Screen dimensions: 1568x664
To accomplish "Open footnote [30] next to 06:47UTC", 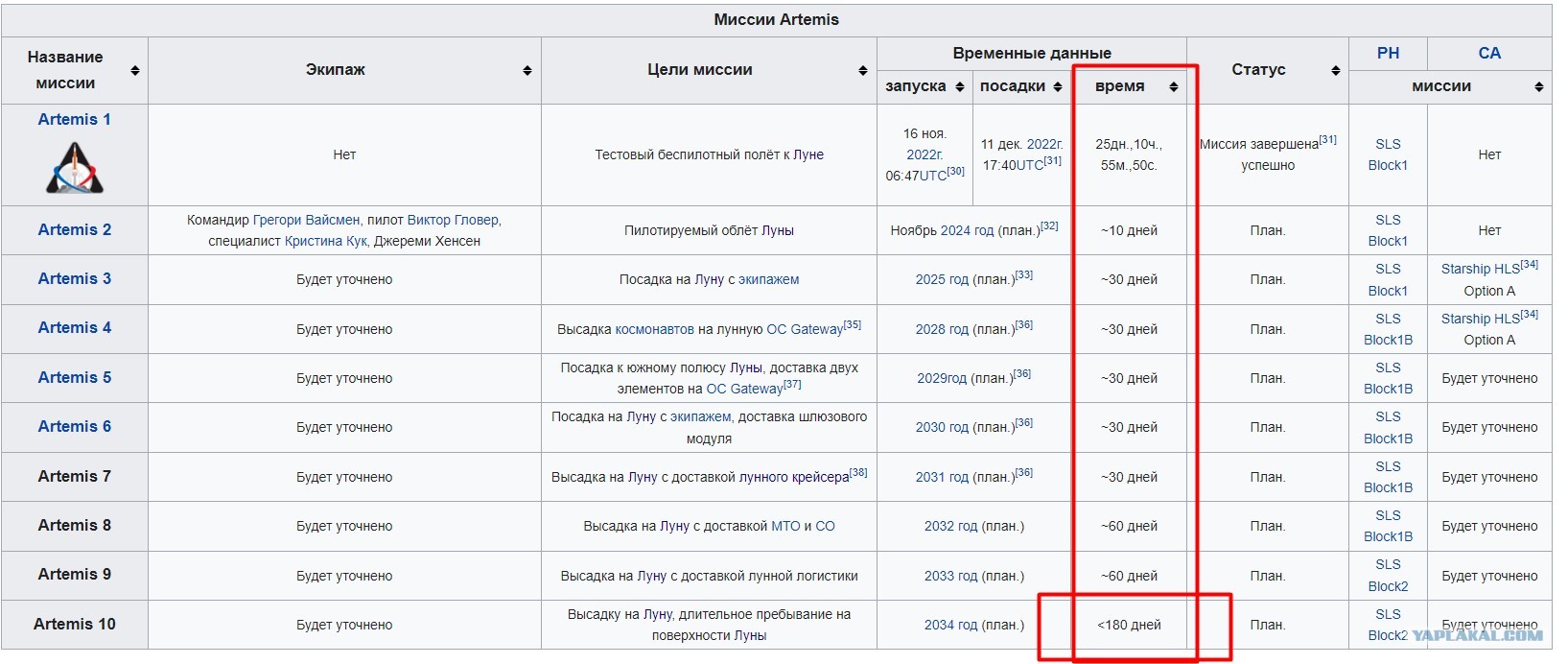I will (956, 171).
